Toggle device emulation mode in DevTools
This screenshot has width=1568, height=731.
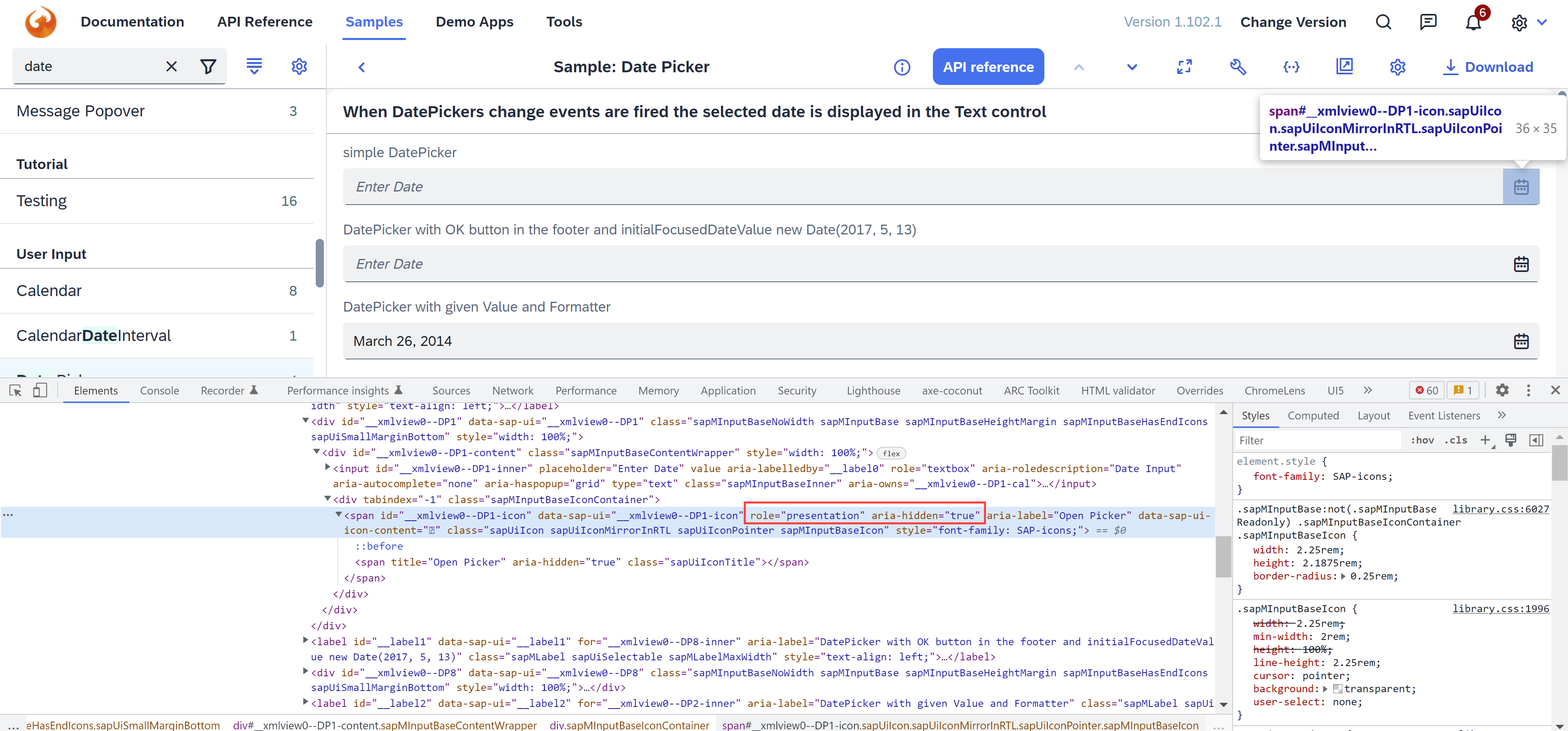click(x=40, y=390)
